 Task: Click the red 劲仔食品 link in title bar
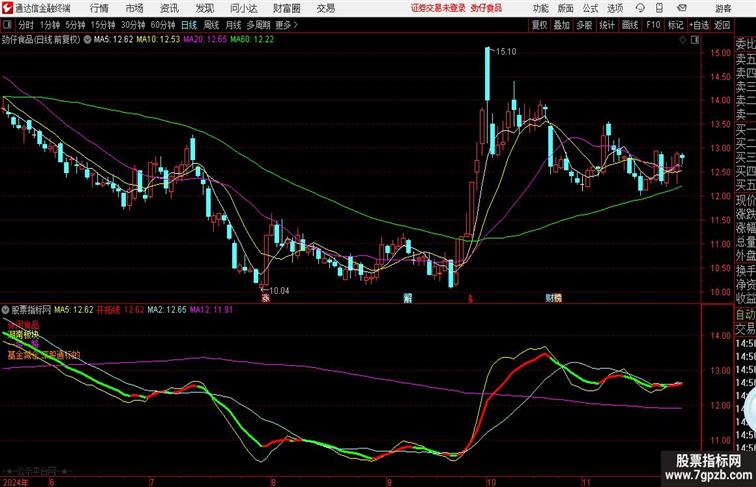486,8
